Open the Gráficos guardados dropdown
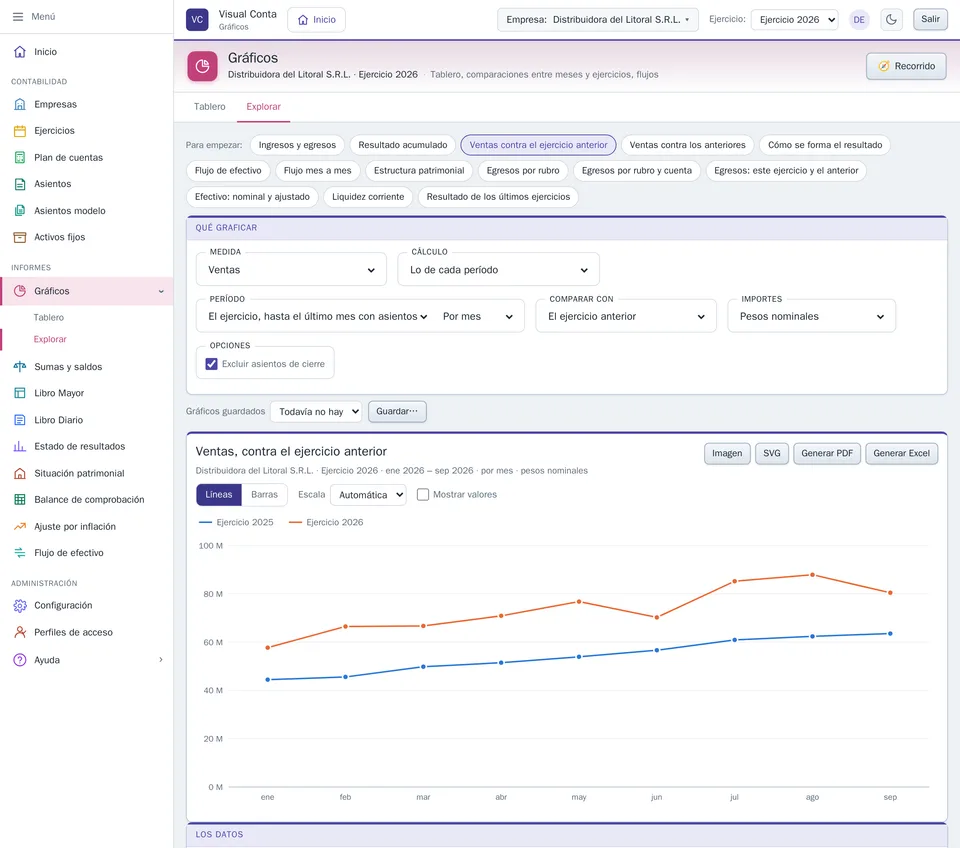Image resolution: width=960 pixels, height=848 pixels. pos(316,412)
